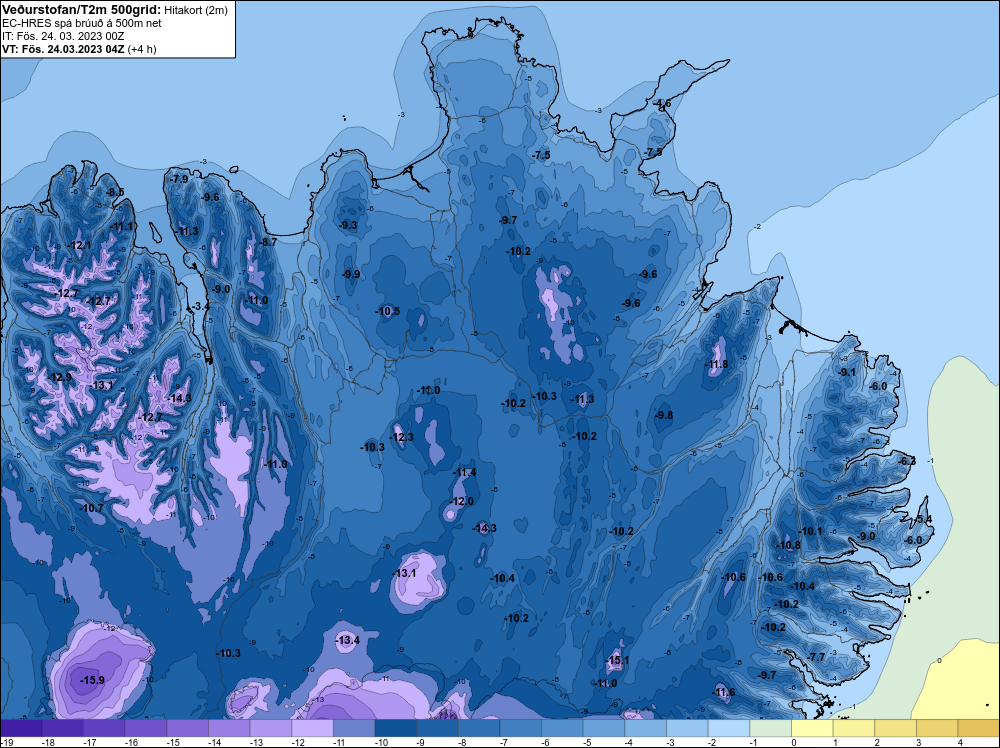
Task: Click the -13.4 temperature label
Action: click(x=348, y=640)
